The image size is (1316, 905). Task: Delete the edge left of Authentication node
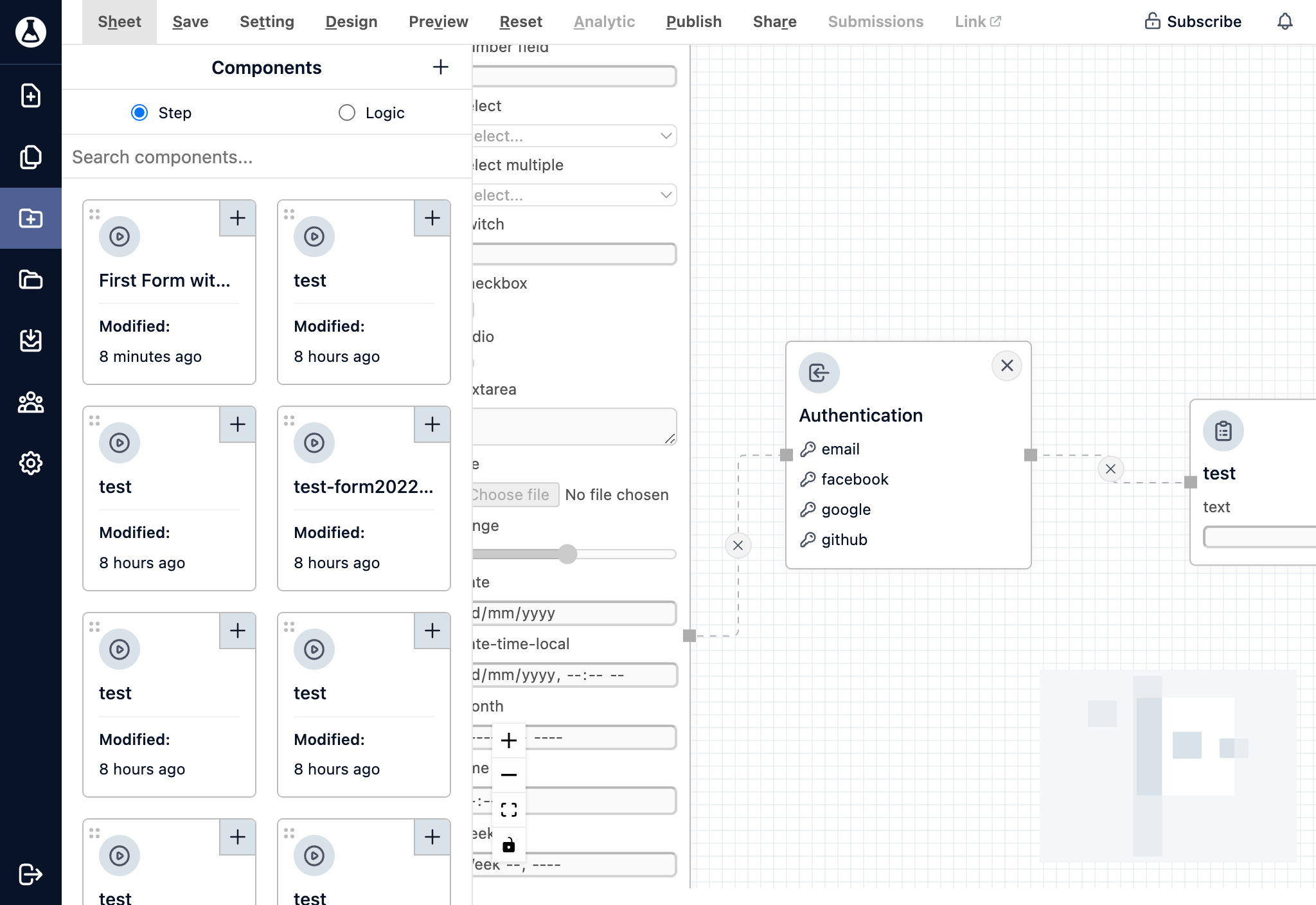coord(738,546)
